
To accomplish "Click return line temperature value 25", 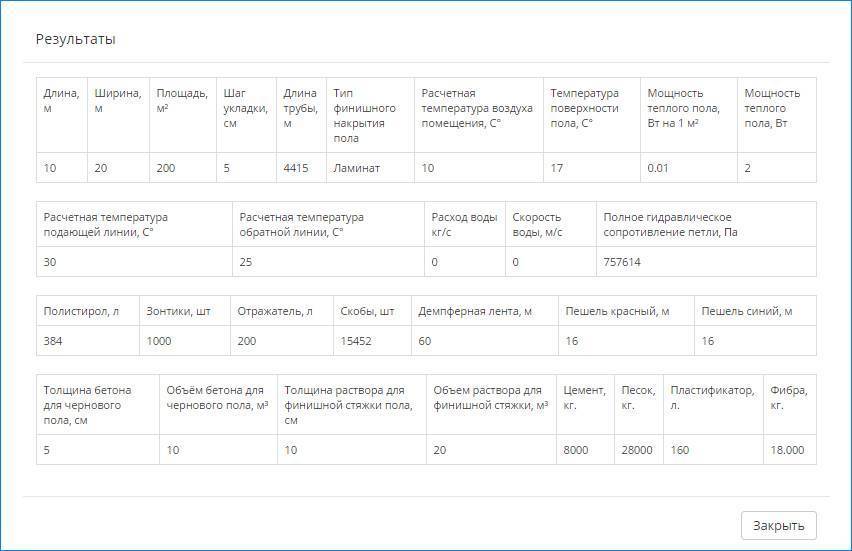I will point(246,262).
